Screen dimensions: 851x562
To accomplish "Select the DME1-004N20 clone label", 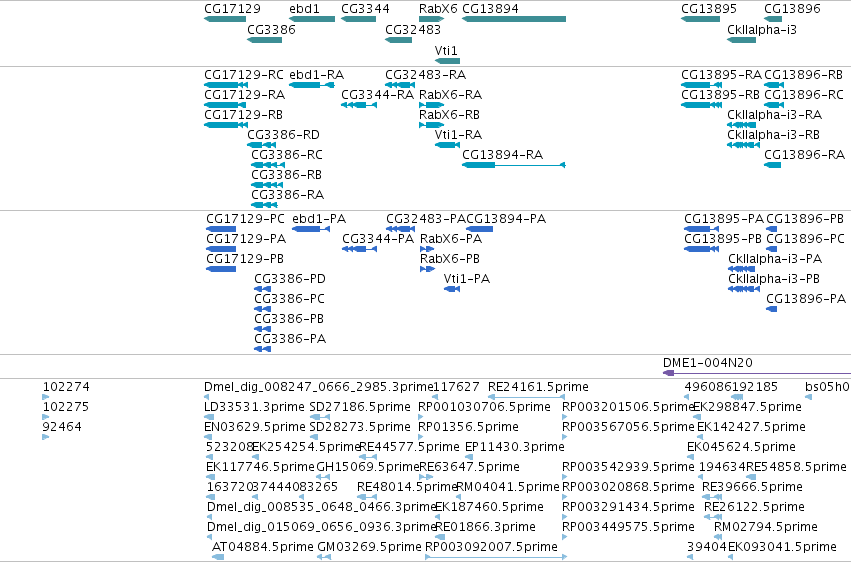I will point(708,363).
